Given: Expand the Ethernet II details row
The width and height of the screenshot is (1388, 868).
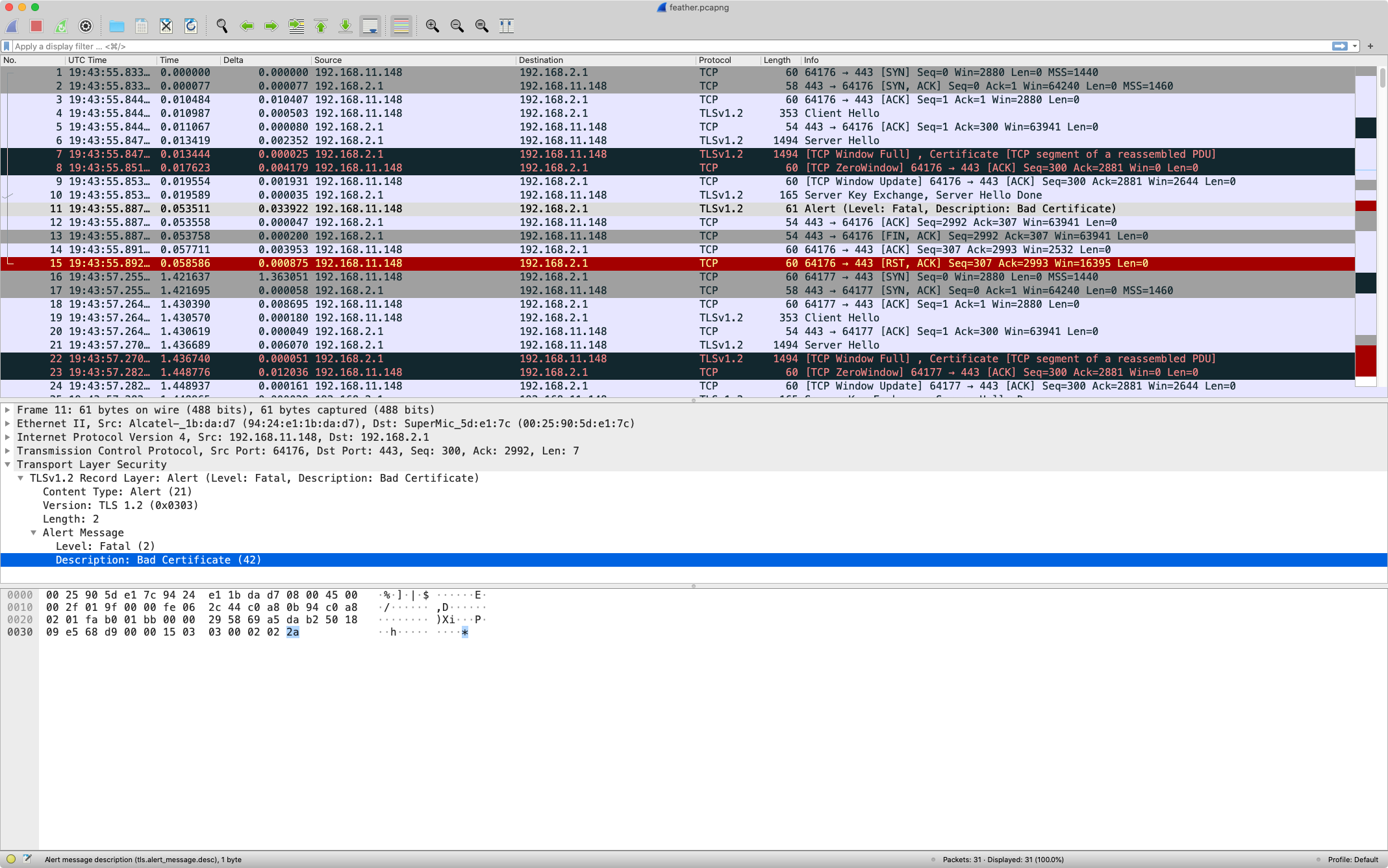Looking at the screenshot, I should click(8, 423).
